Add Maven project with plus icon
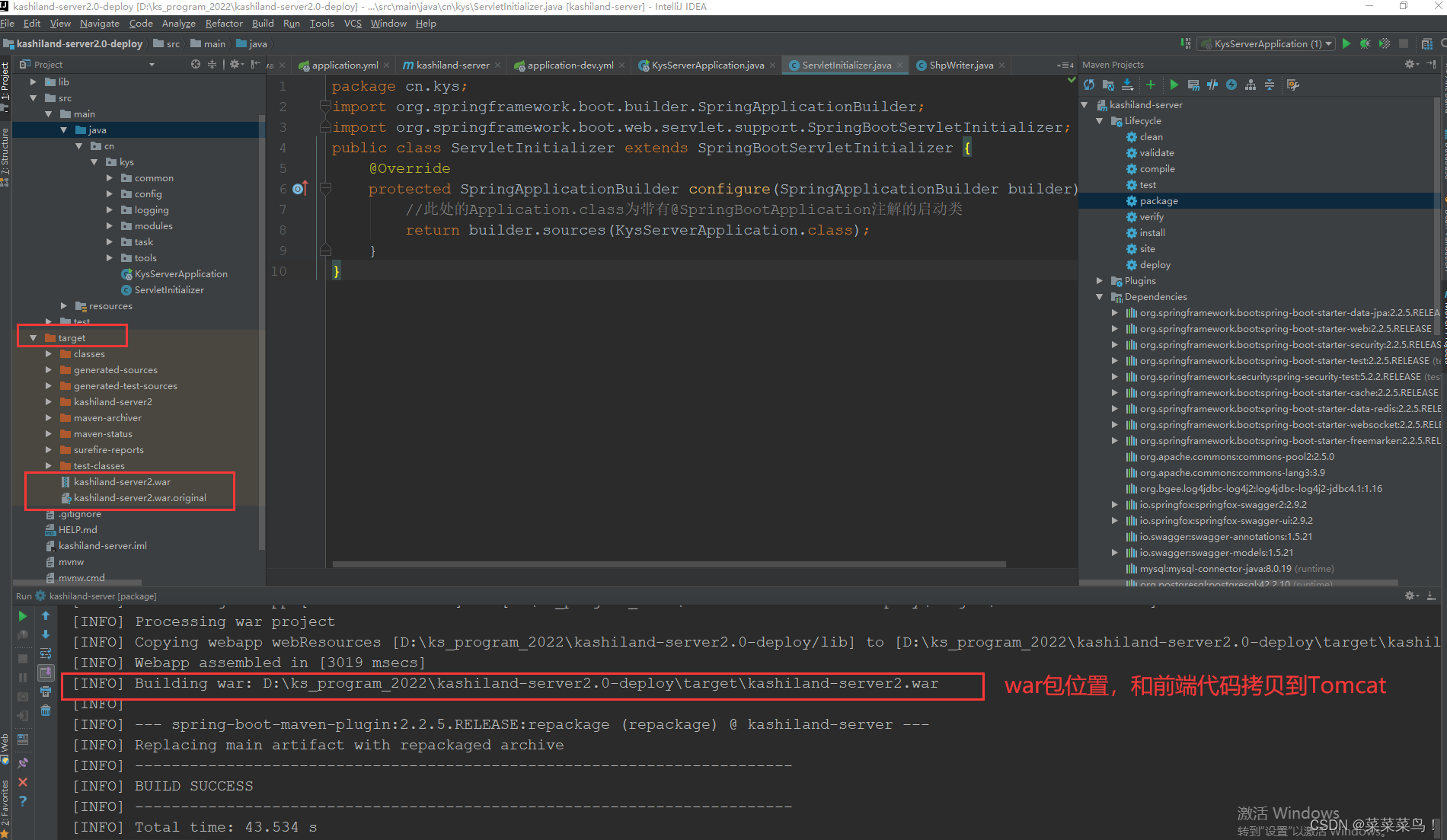The width and height of the screenshot is (1447, 840). (x=1151, y=85)
